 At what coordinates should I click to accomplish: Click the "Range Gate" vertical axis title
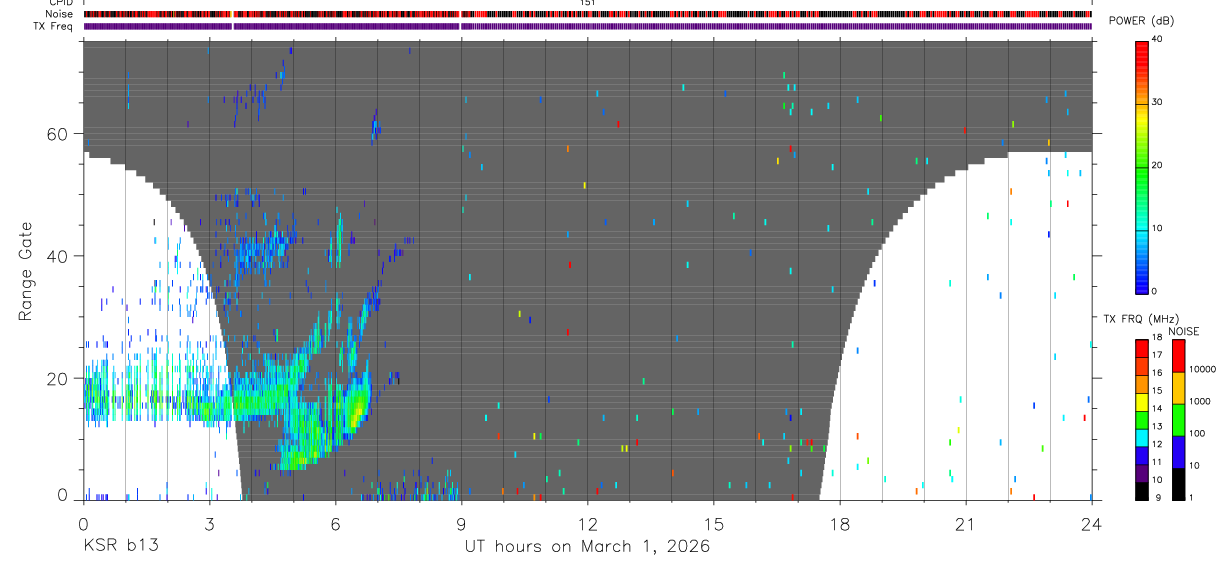pos(25,272)
